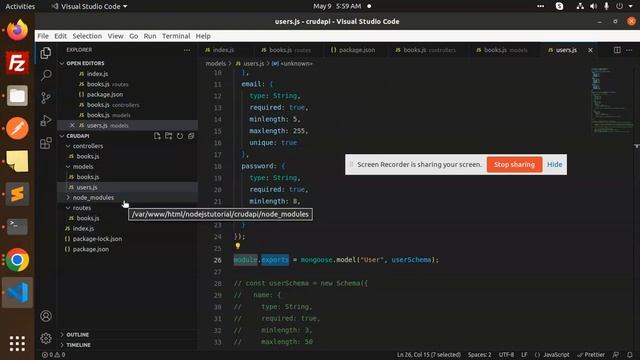
Task: Refresh the Explorer tree
Action: (180, 136)
